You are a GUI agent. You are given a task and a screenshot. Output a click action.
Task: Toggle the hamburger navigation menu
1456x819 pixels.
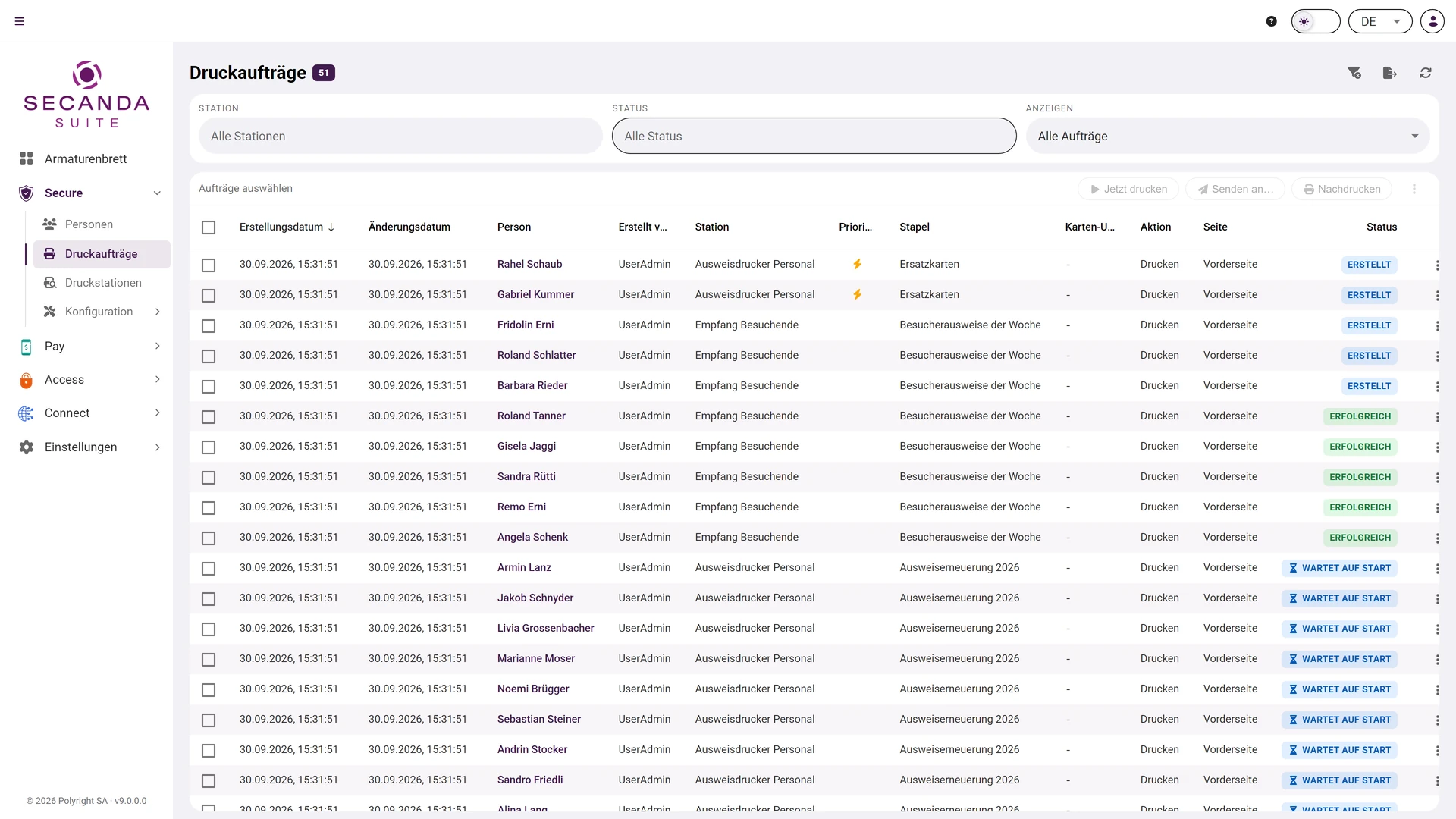click(x=20, y=21)
